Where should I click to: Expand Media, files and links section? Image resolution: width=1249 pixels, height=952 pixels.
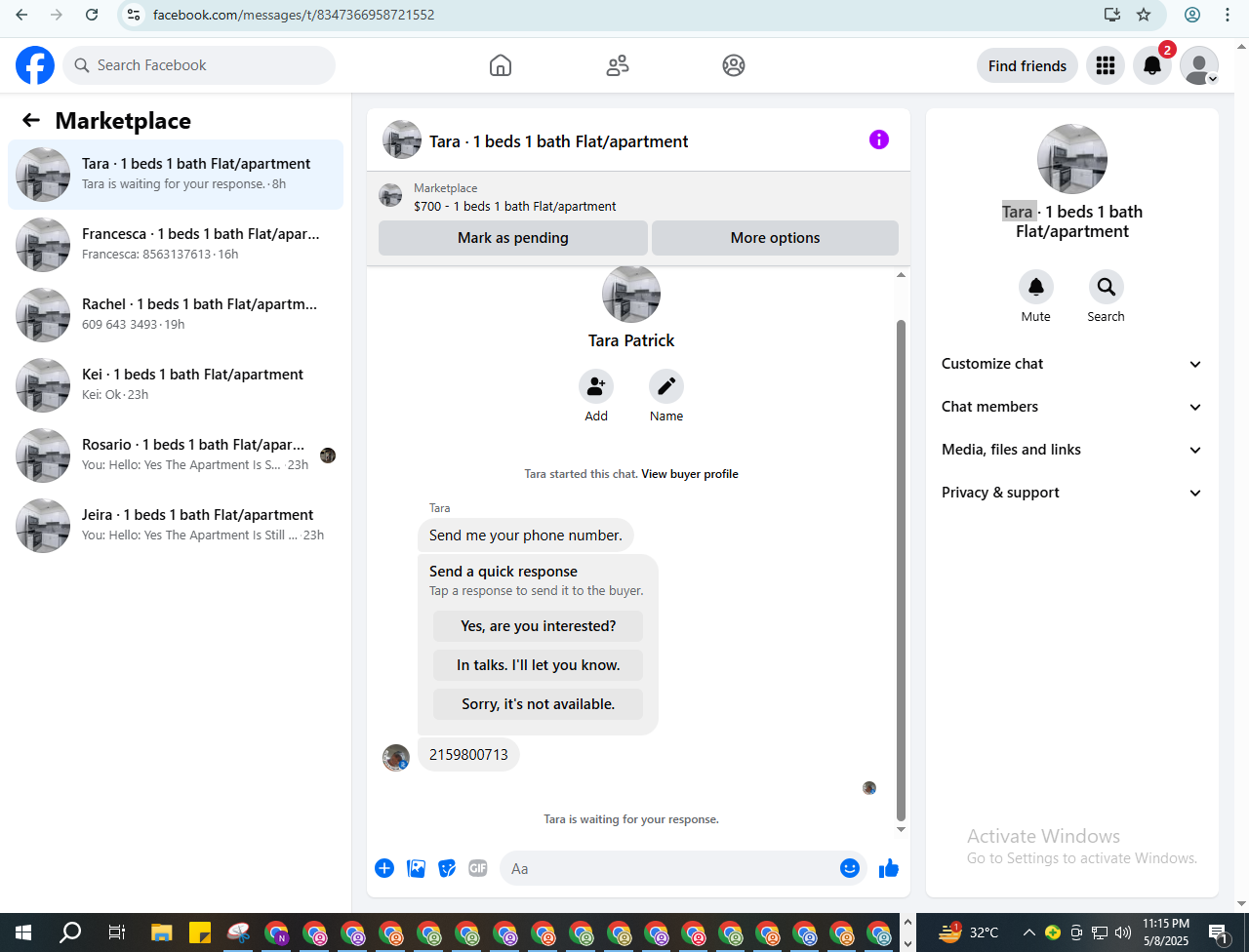click(1072, 450)
